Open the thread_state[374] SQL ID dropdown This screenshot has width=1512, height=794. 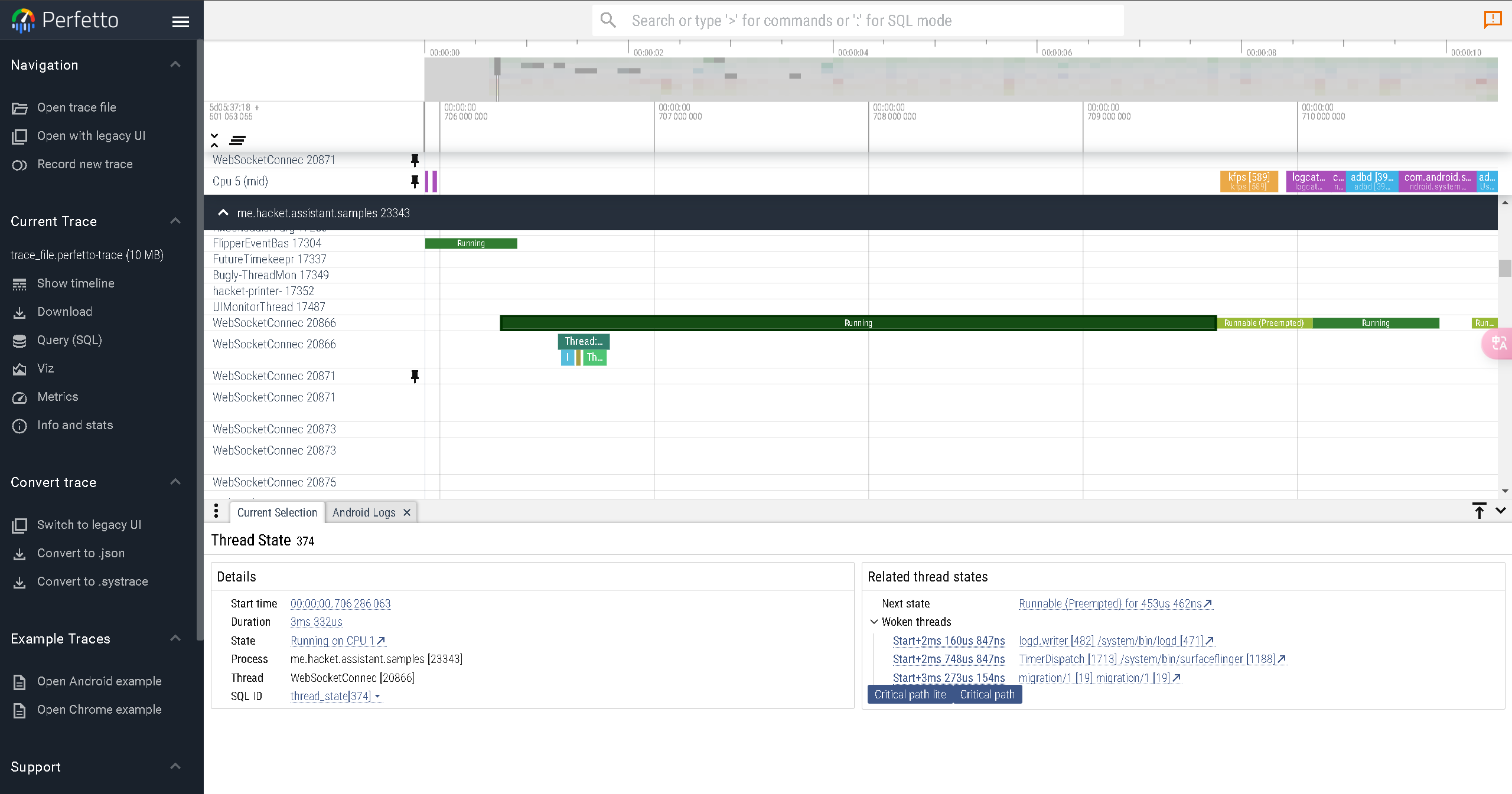377,697
